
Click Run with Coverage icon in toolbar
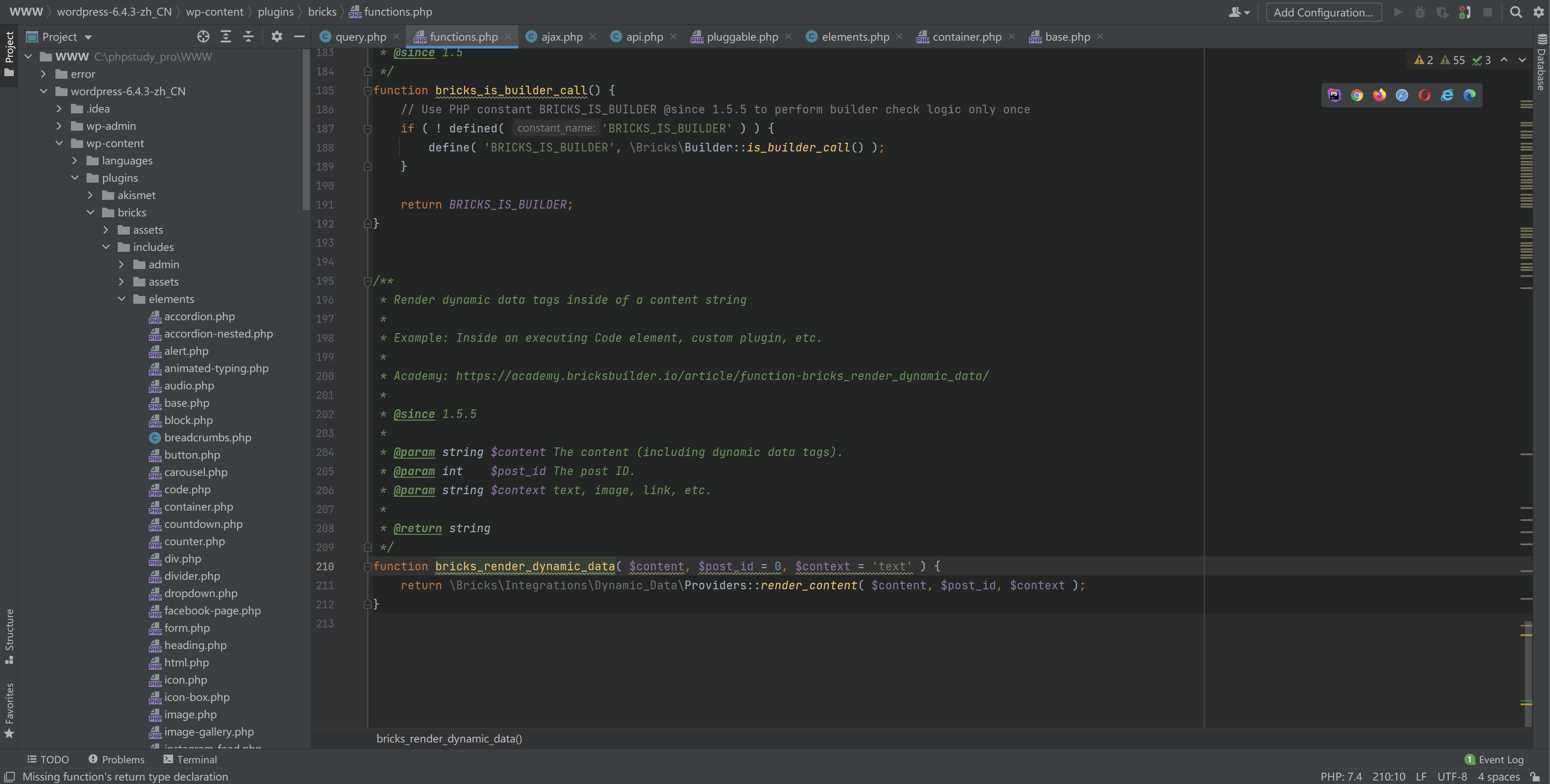1442,12
